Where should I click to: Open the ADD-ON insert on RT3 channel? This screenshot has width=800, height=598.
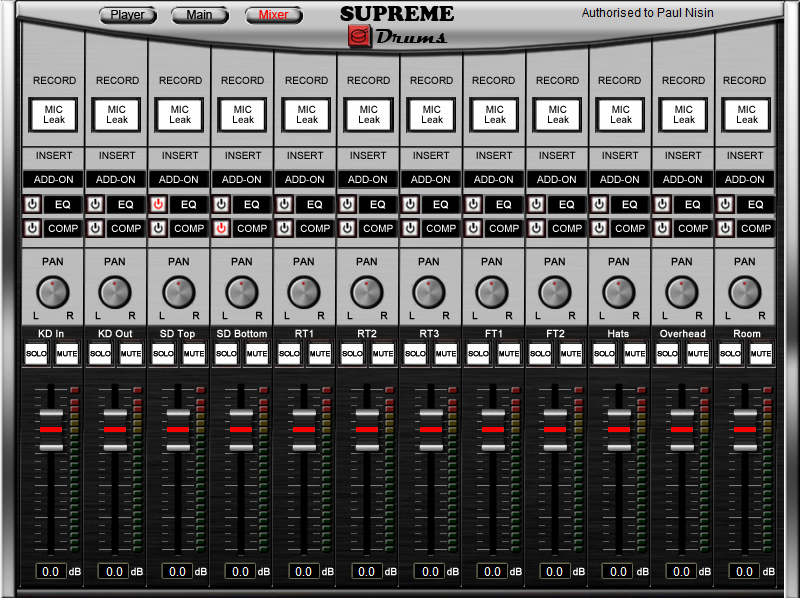[x=431, y=180]
